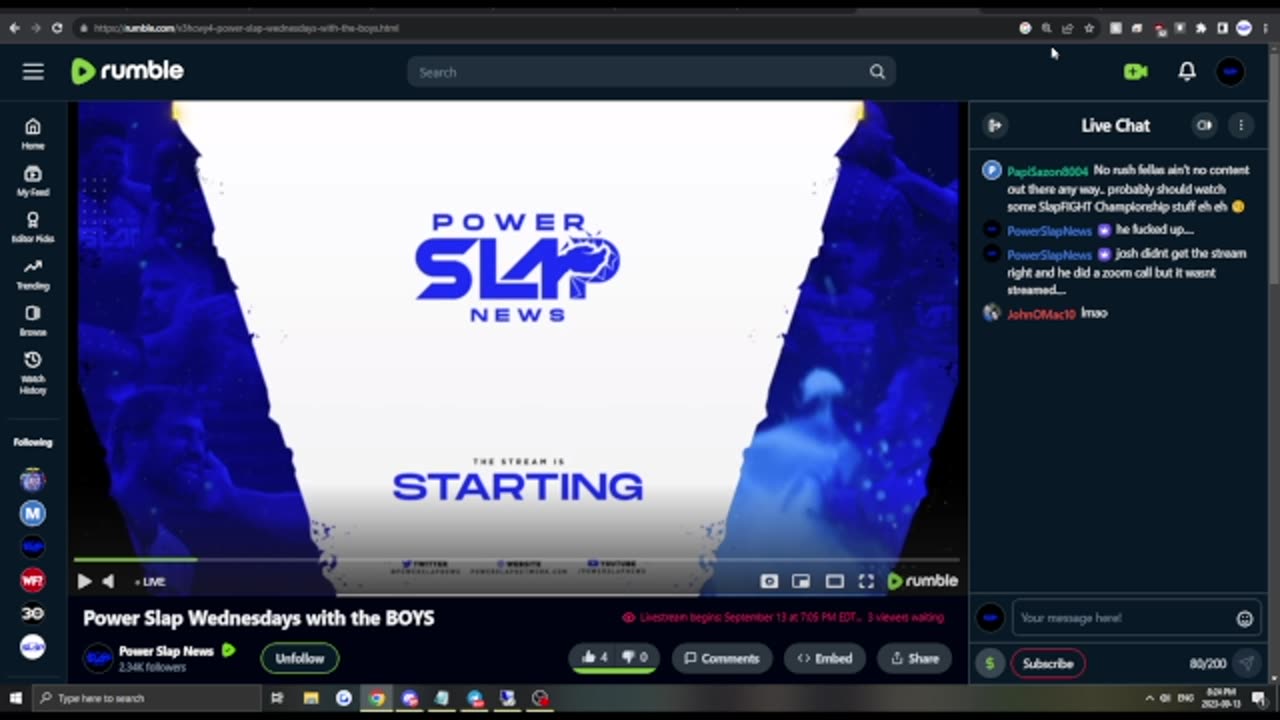Enter fullscreen mode
This screenshot has height=720, width=1280.
pyautogui.click(x=866, y=581)
